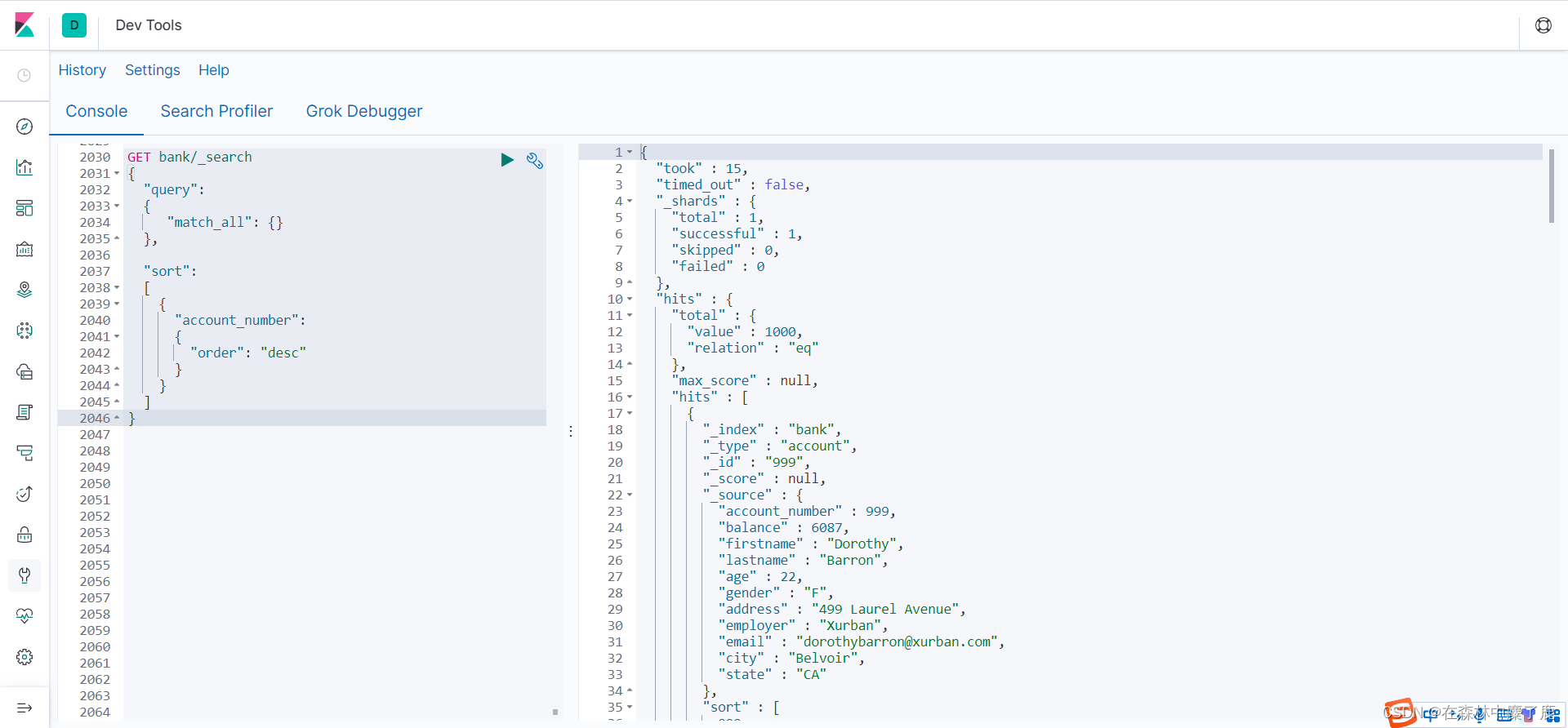The height and width of the screenshot is (728, 1568).
Task: Click the "order": "desc" line
Action: point(248,353)
